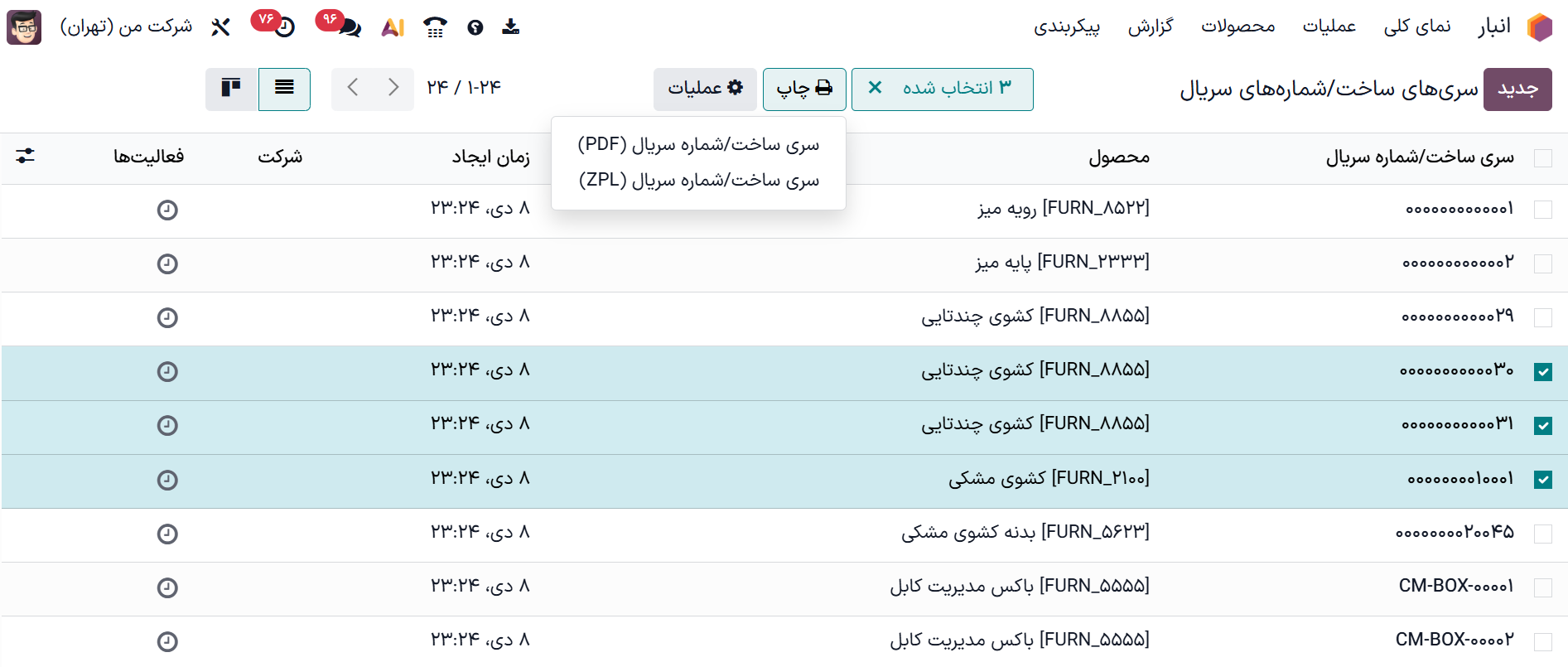Uncheck the row for serial ۰۰۰۰۰۰۰۰۱۰۰۰۱
This screenshot has height=667, width=1568.
click(x=1542, y=480)
